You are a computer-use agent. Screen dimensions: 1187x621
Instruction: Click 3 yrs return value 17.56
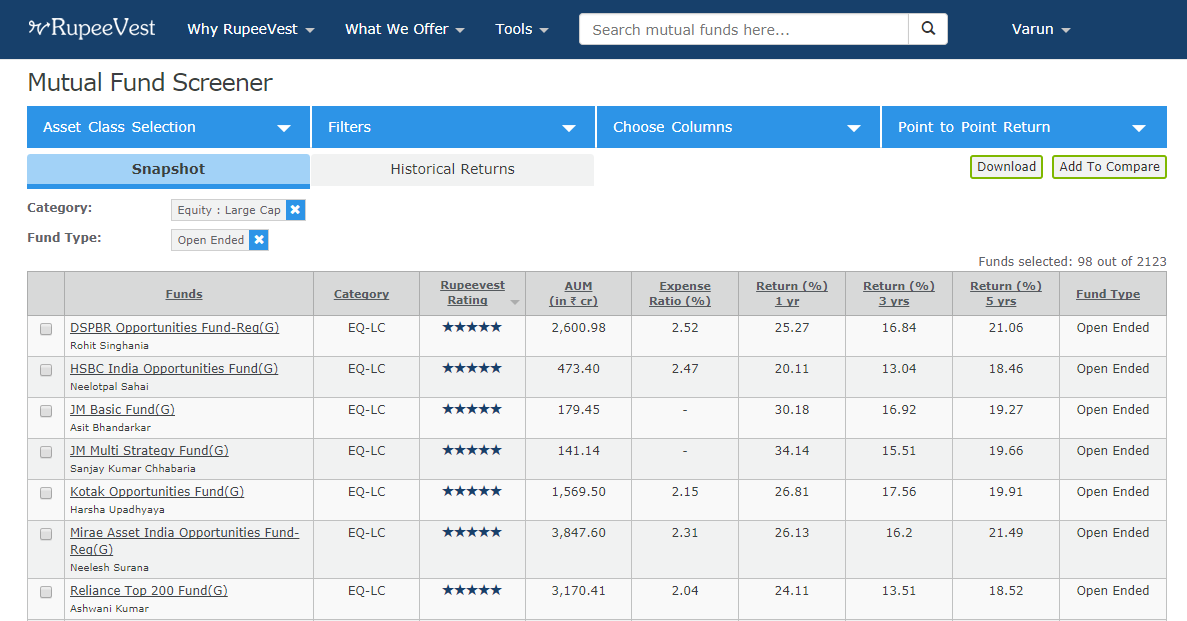click(x=899, y=491)
